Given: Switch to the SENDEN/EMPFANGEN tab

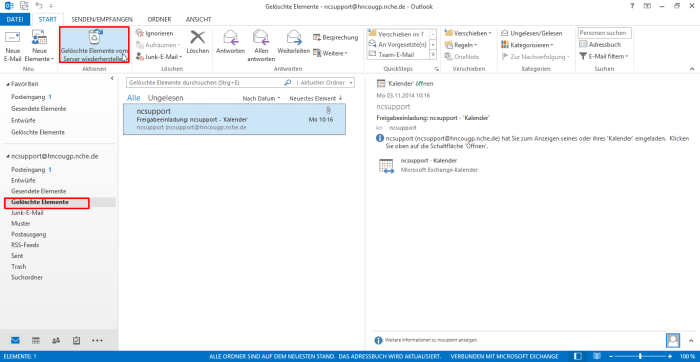Looking at the screenshot, I should 102,19.
